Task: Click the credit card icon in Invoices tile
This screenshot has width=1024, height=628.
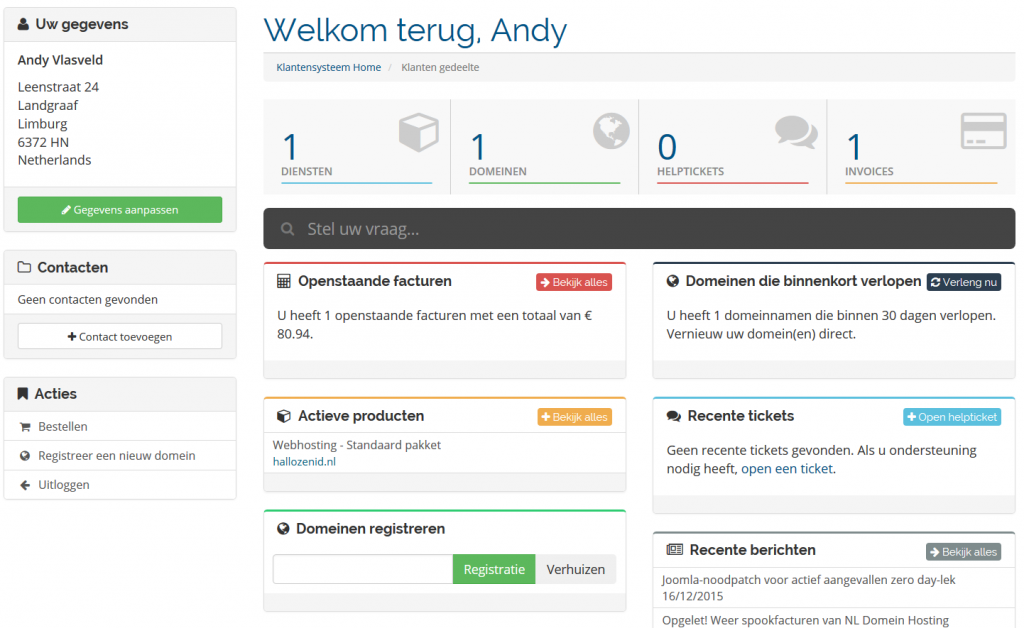Action: (x=984, y=131)
